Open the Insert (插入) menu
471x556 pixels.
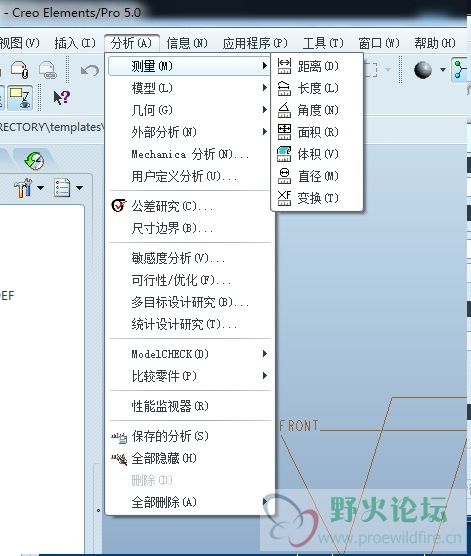point(75,43)
